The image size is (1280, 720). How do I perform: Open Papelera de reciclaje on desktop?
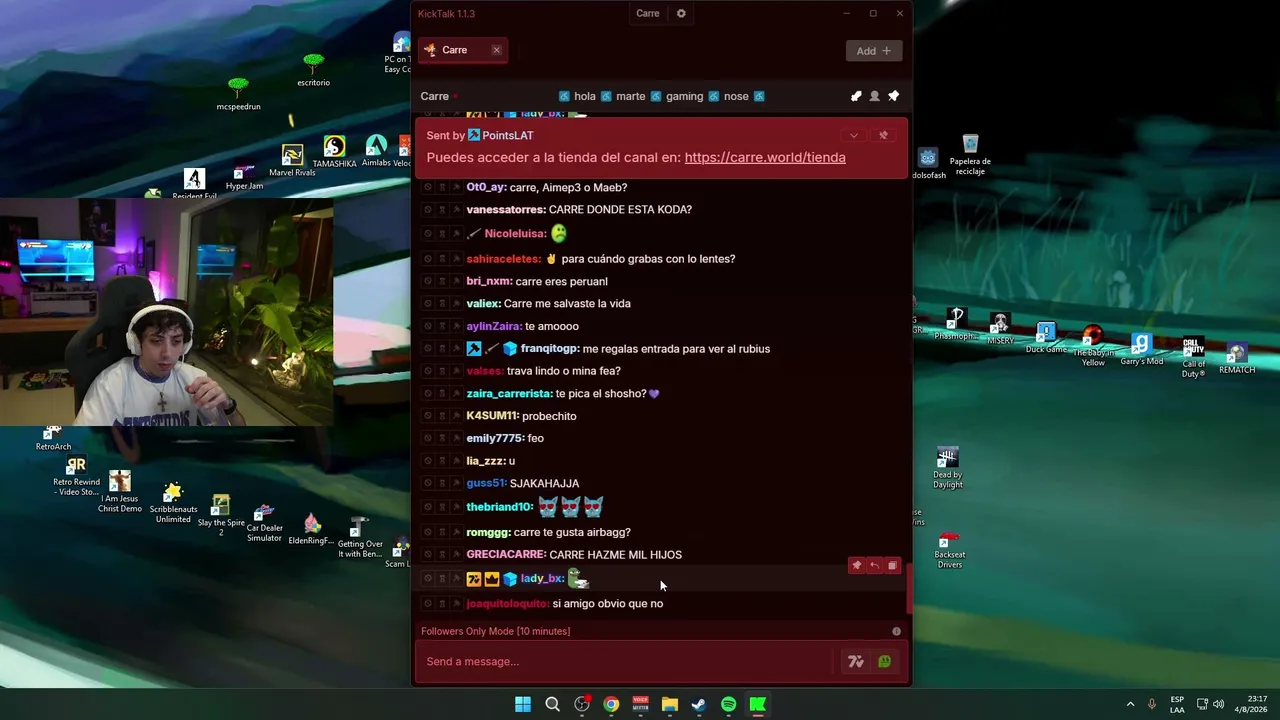[970, 155]
